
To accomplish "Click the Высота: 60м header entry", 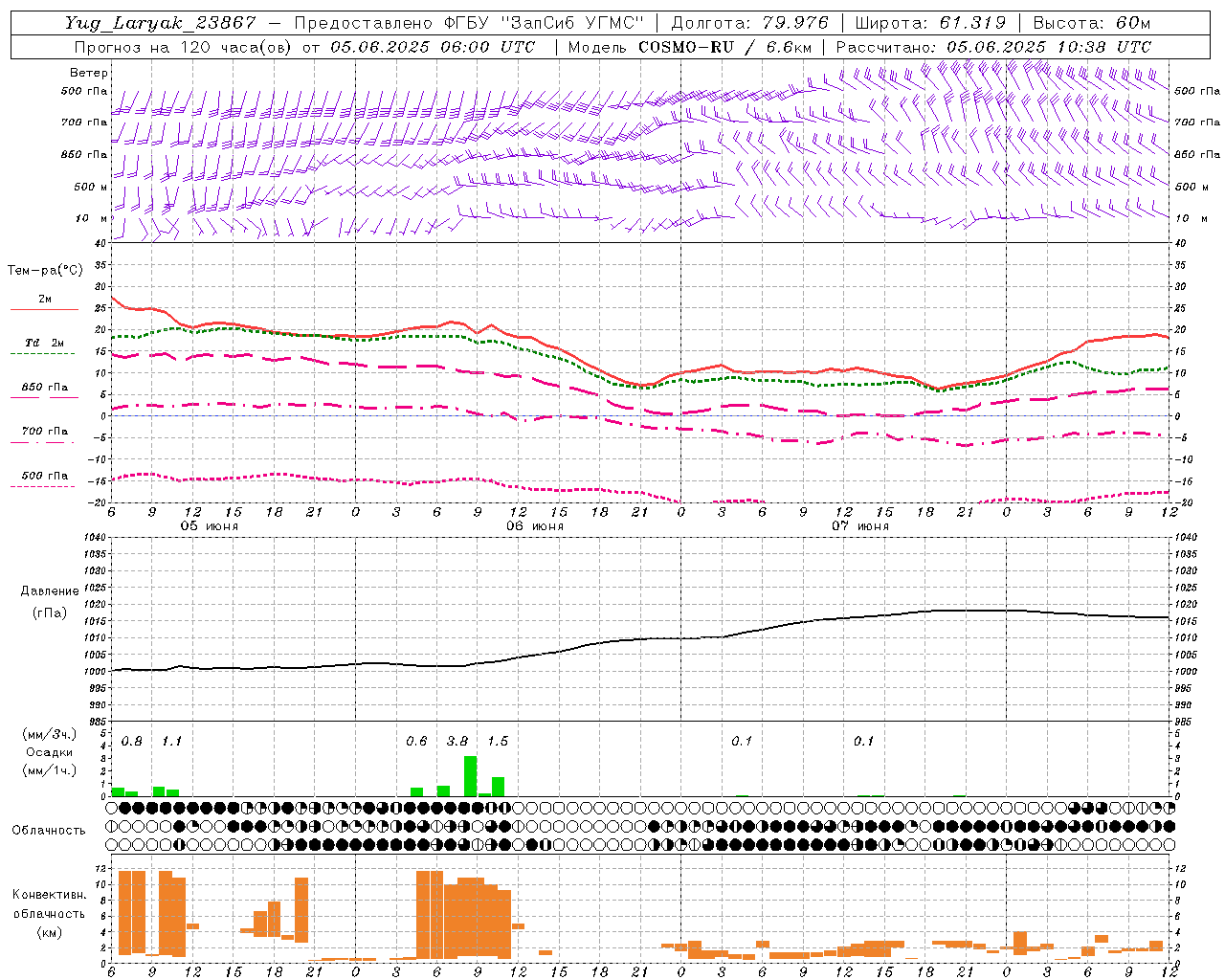I will (x=1091, y=23).
